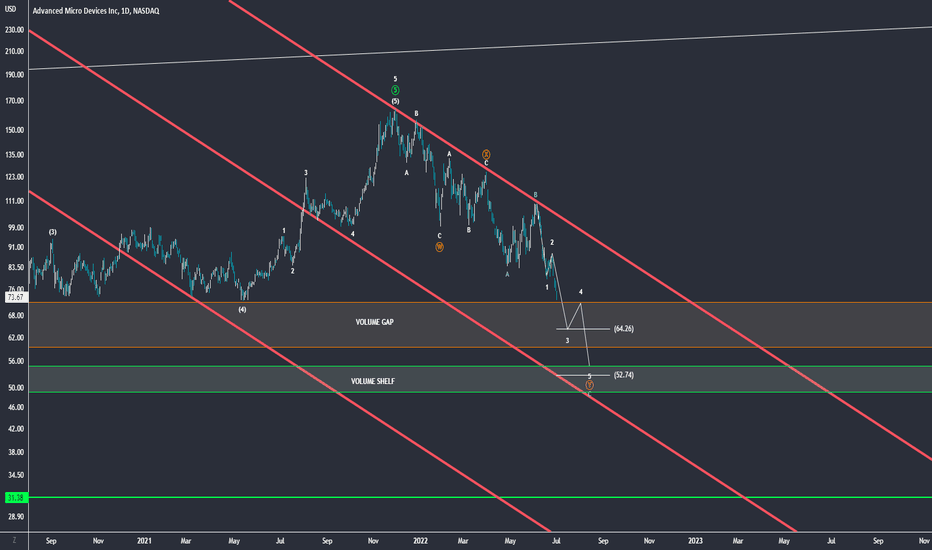Select the VOLUME GAP text label
The width and height of the screenshot is (932, 550).
pos(374,322)
